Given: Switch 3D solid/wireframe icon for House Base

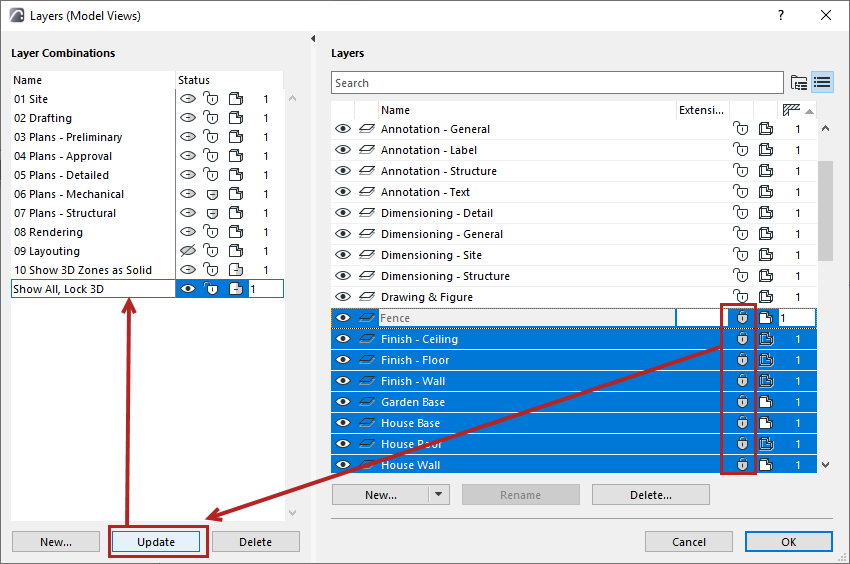Looking at the screenshot, I should (766, 423).
